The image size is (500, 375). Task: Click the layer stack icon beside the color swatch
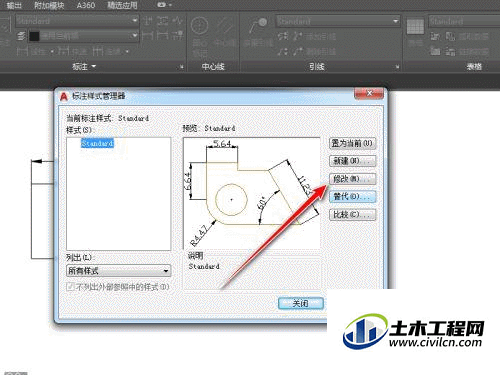(x=22, y=36)
